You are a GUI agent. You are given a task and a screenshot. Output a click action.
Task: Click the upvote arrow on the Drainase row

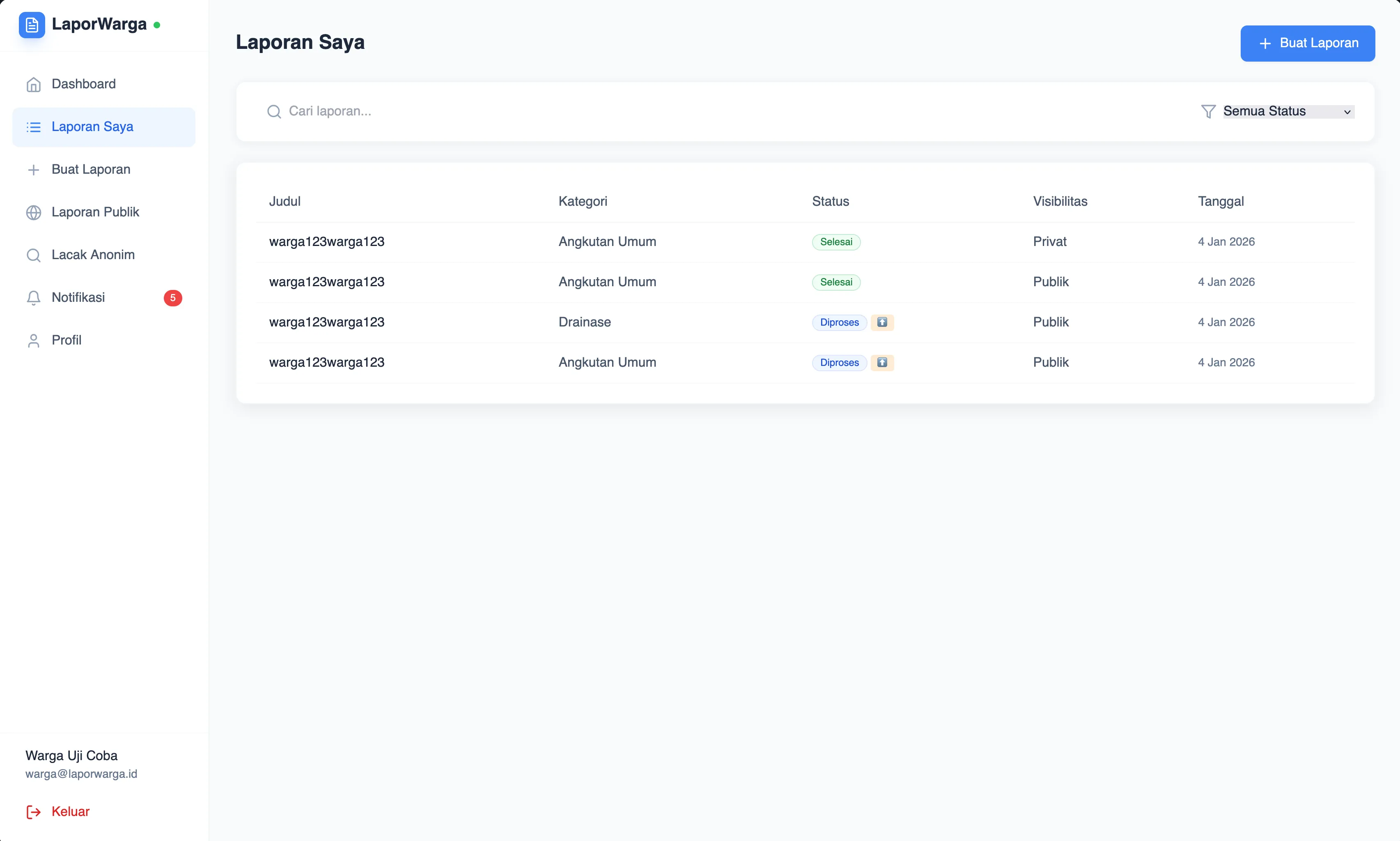881,322
